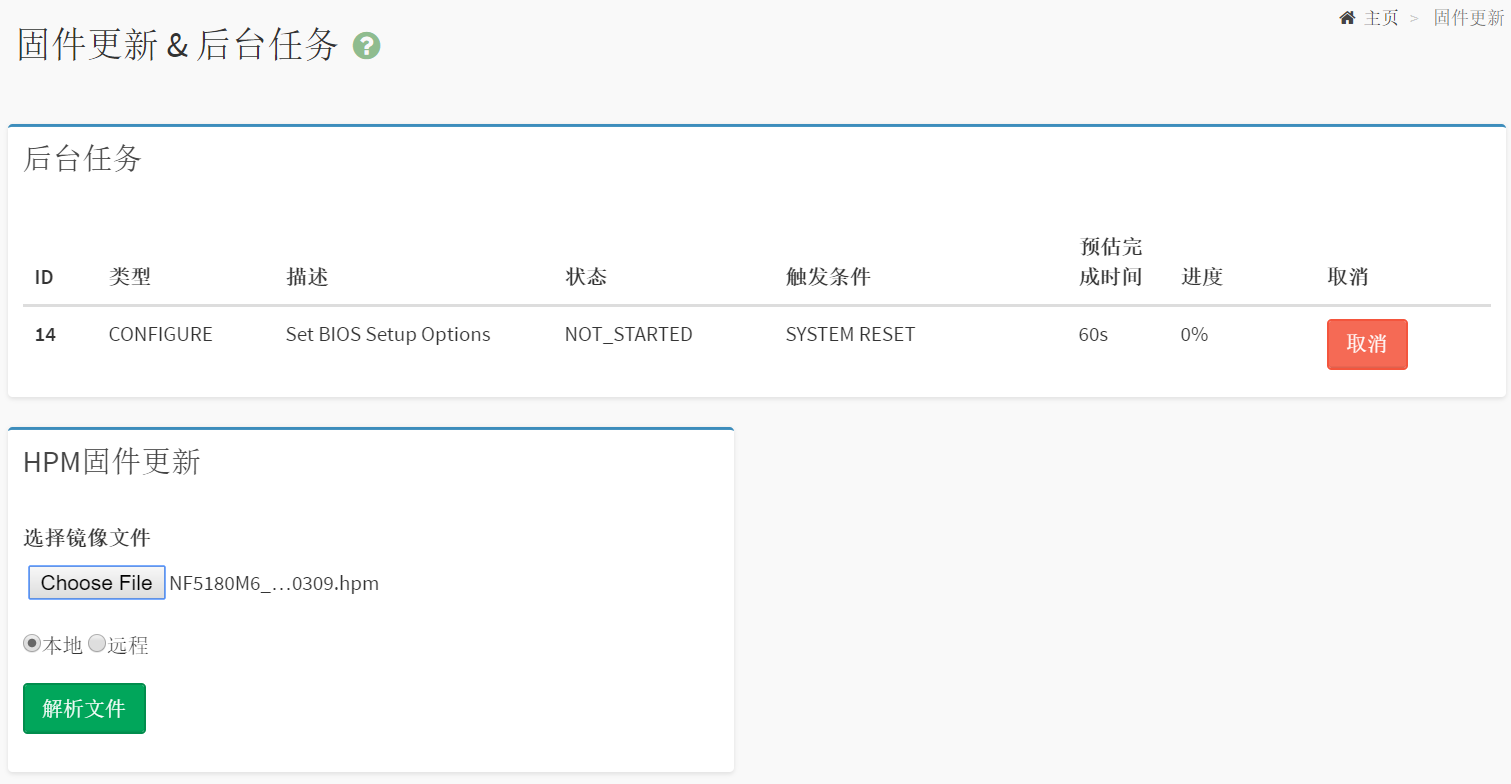Click the task description Set BIOS Setup Options
This screenshot has width=1511, height=784.
(388, 335)
